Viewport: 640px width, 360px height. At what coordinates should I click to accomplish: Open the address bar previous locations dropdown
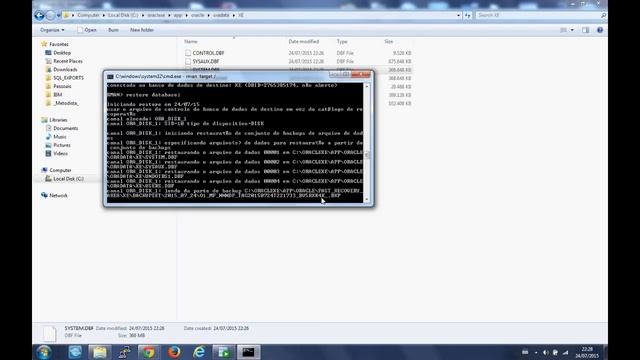coord(458,15)
